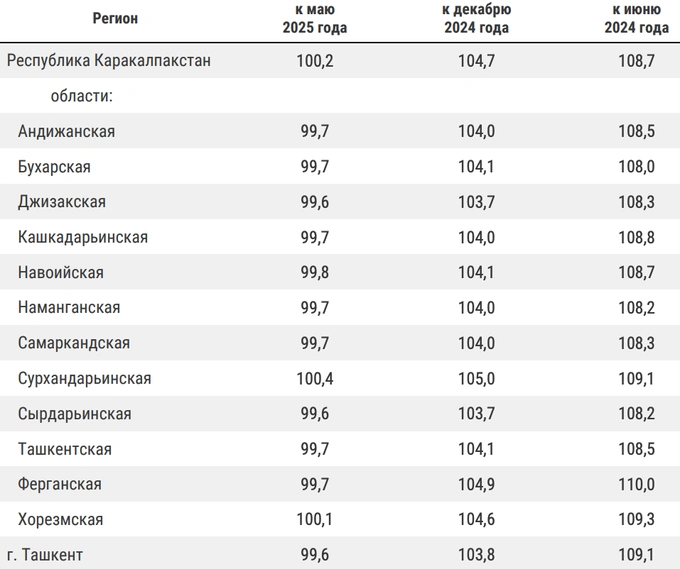Select the Бухарская region name
This screenshot has width=680, height=569.
pos(54,167)
